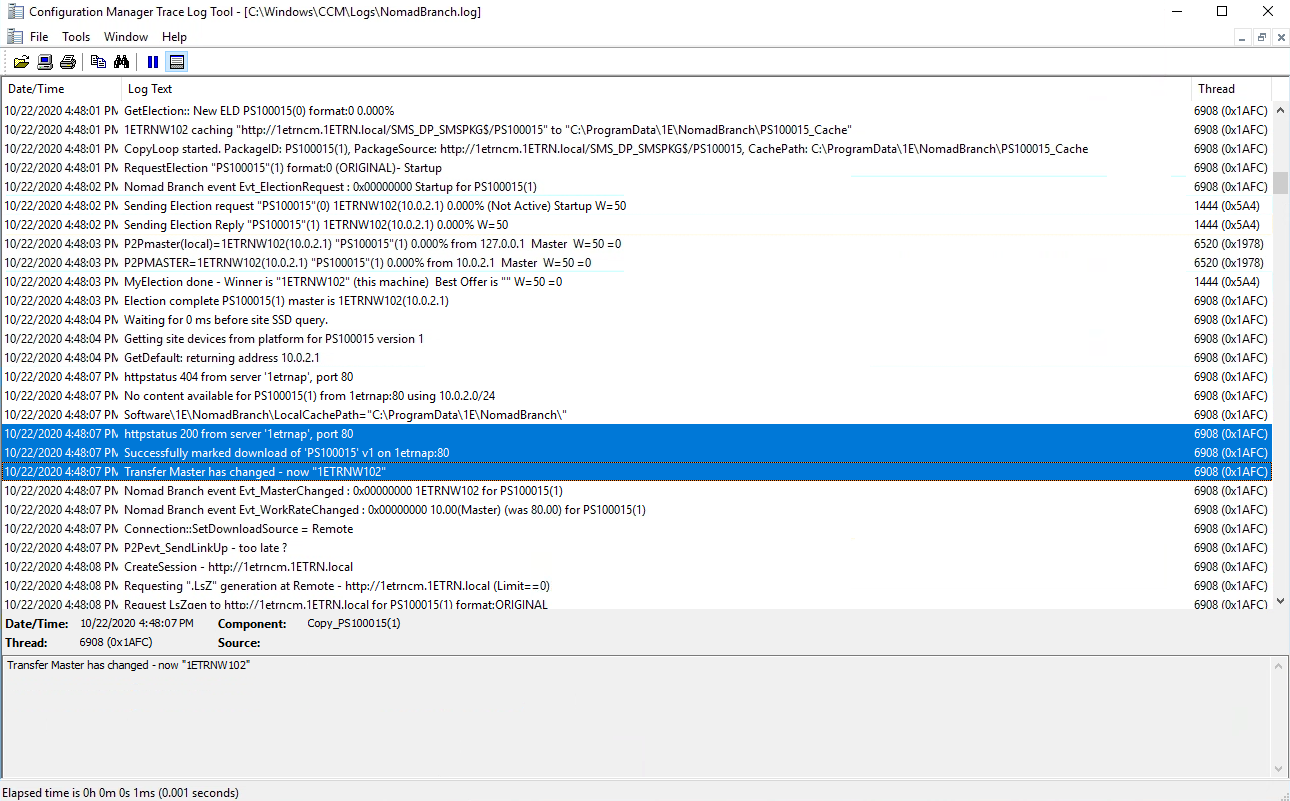The image size is (1290, 801).
Task: Click the CMTrace document icon left of File
Action: (x=14, y=37)
